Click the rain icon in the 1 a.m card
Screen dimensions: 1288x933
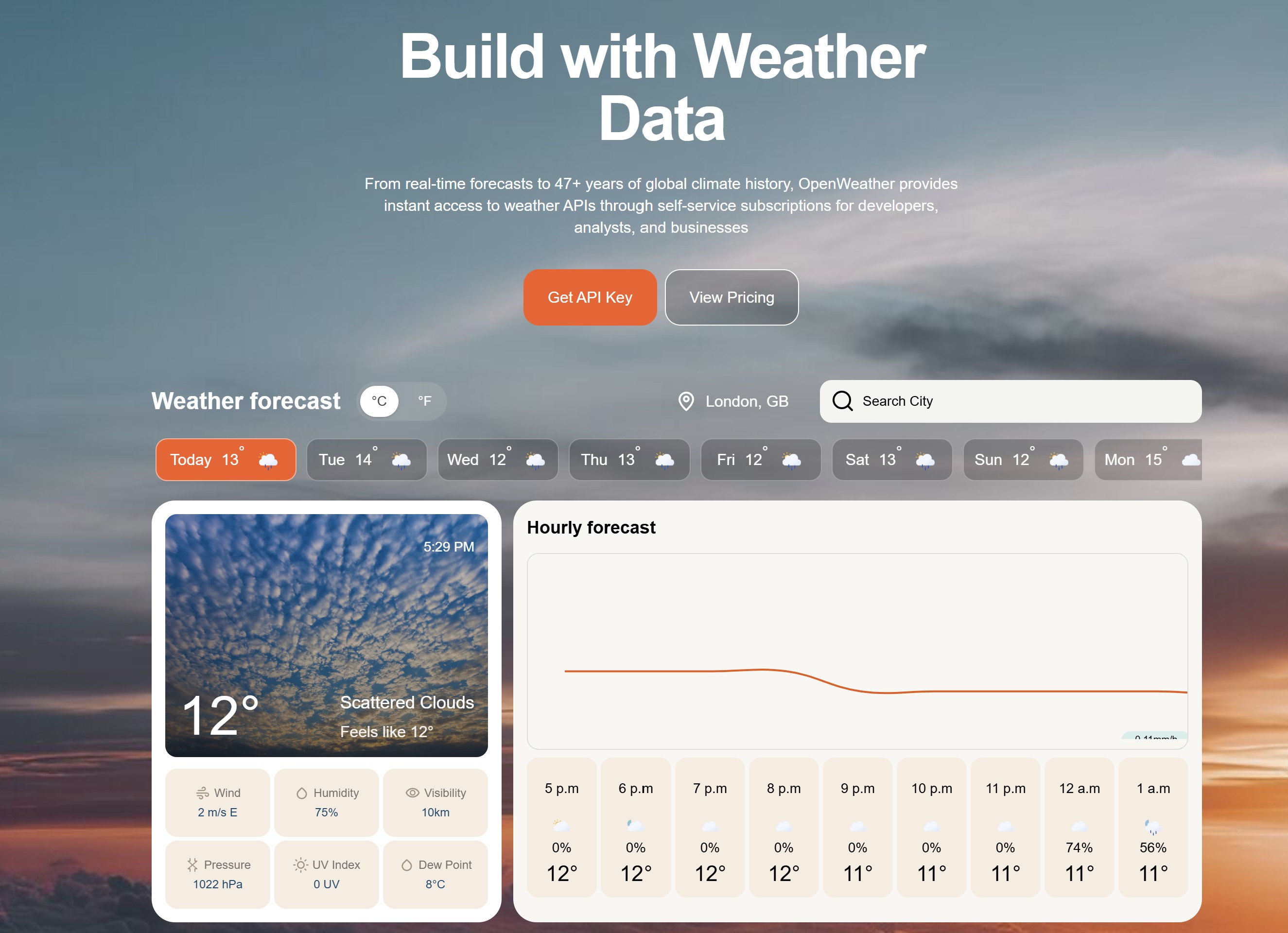point(1153,827)
